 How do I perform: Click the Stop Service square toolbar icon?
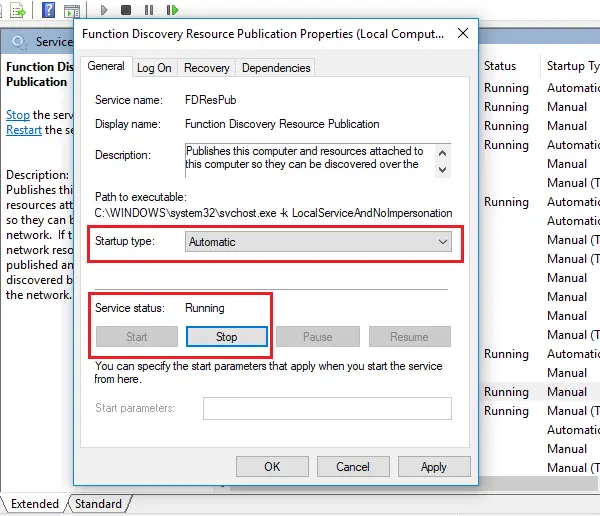(126, 10)
